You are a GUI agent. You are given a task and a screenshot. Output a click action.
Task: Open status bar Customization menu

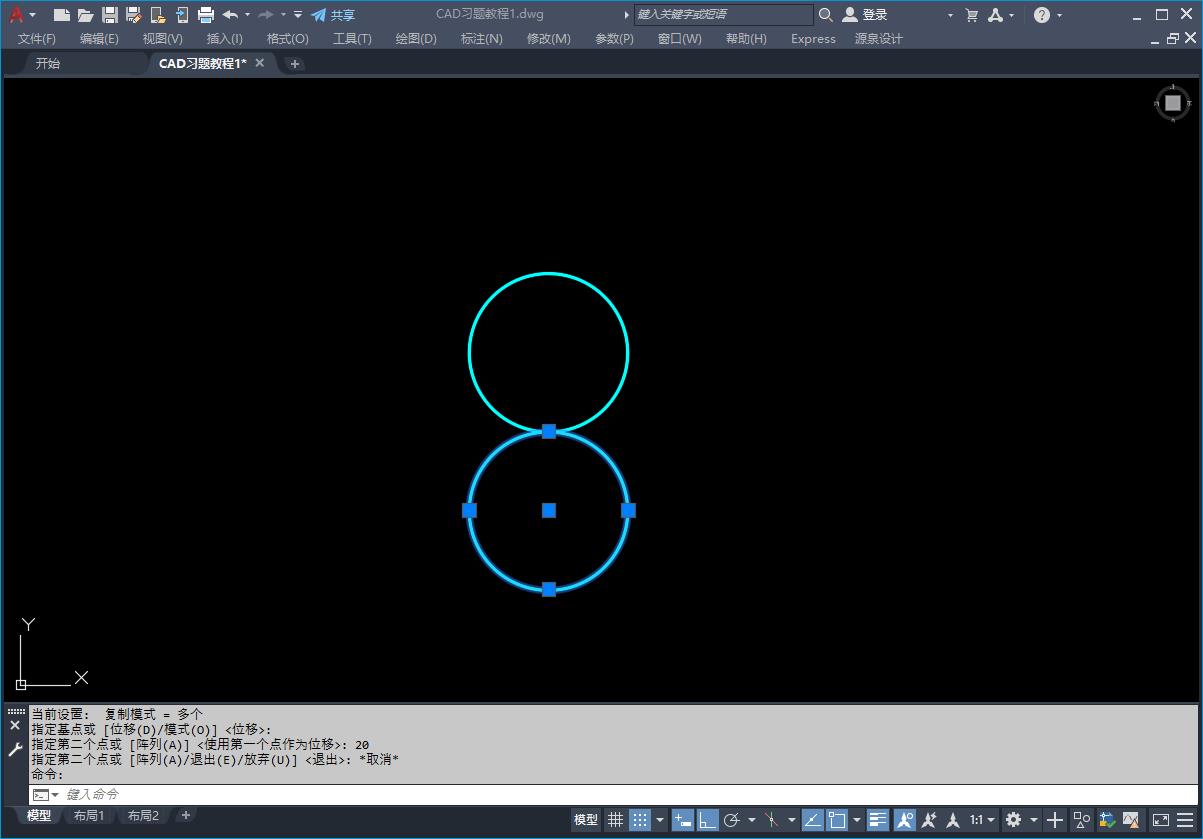tap(1185, 820)
